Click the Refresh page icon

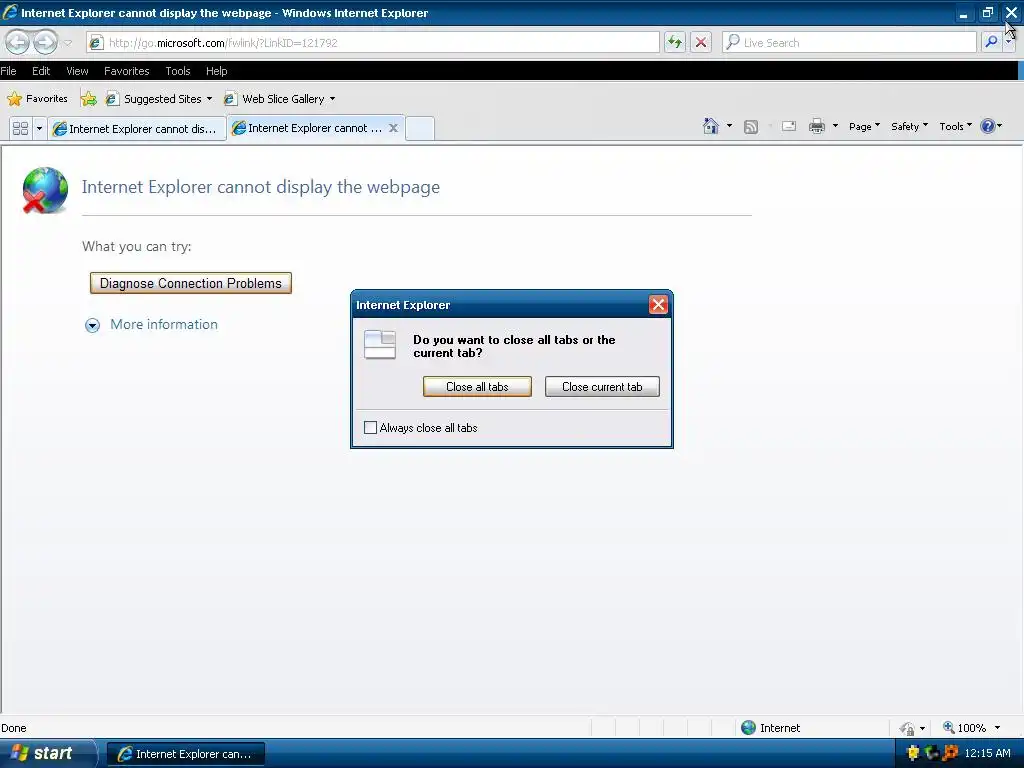675,42
